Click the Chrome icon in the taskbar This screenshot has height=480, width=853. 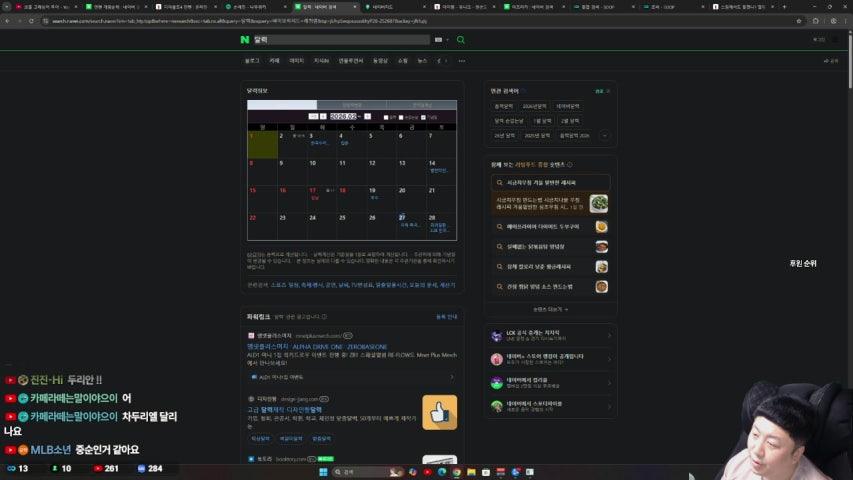point(458,471)
